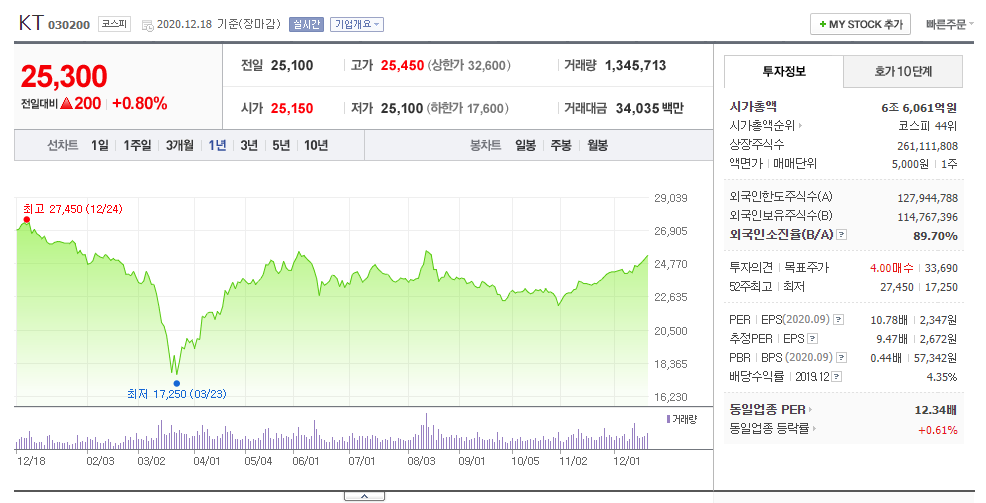986x503 pixels.
Task: Show the 5년 line chart
Action: tap(281, 145)
